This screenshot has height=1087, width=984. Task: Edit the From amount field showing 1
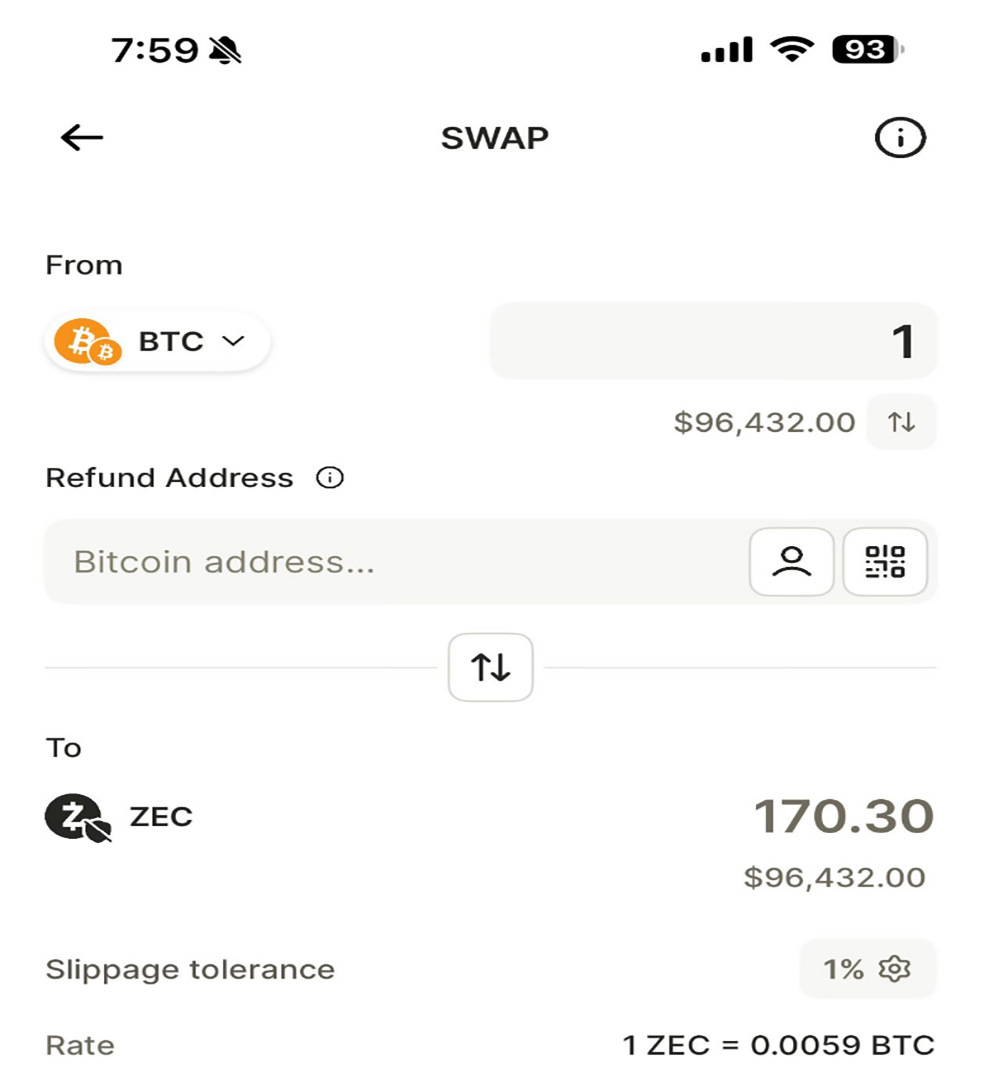click(712, 342)
